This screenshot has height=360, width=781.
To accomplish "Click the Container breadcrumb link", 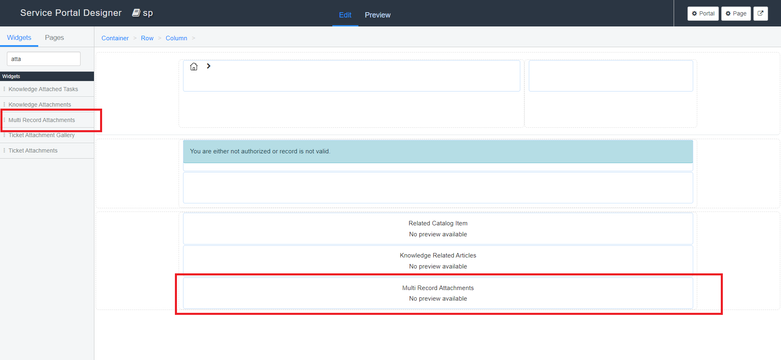I will [x=115, y=38].
